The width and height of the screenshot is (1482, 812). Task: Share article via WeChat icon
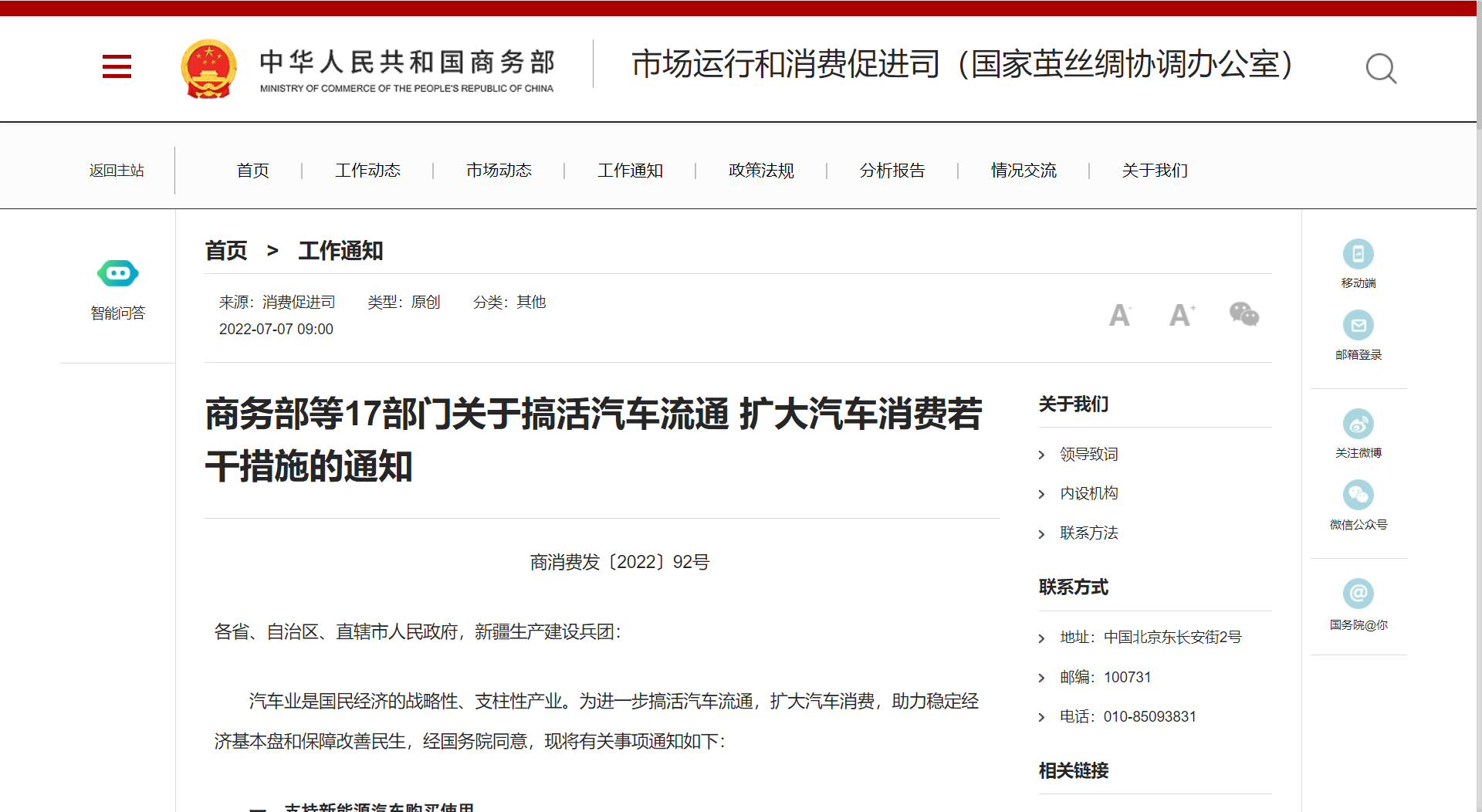tap(1243, 314)
